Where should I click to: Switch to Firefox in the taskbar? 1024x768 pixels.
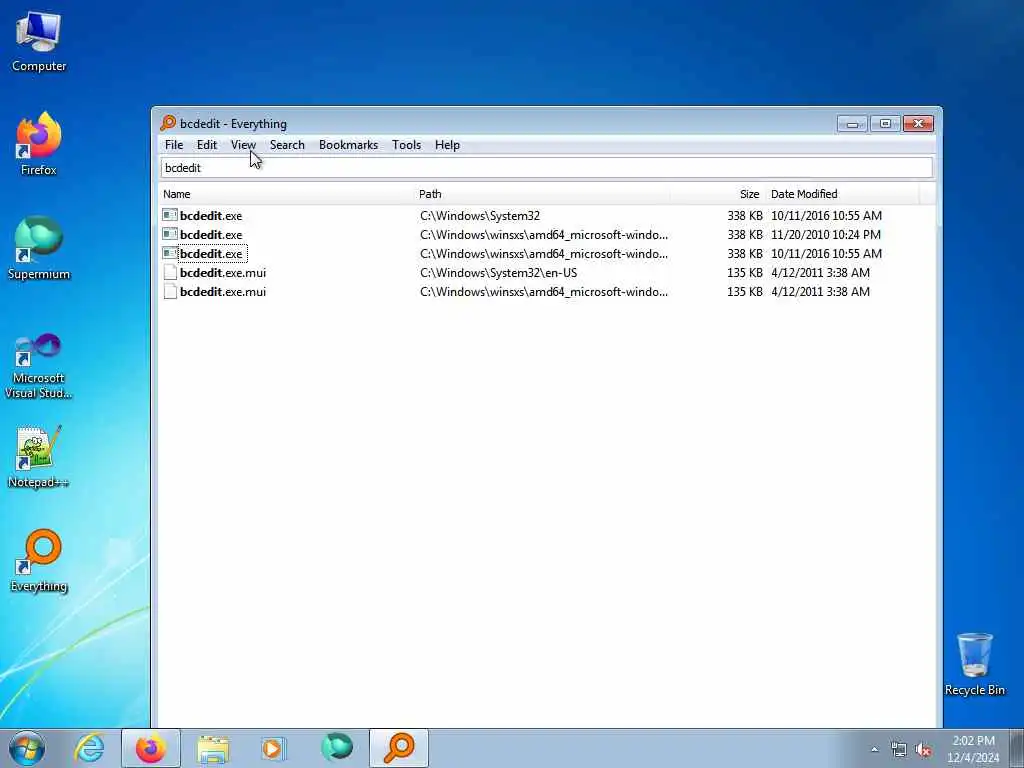click(x=151, y=748)
